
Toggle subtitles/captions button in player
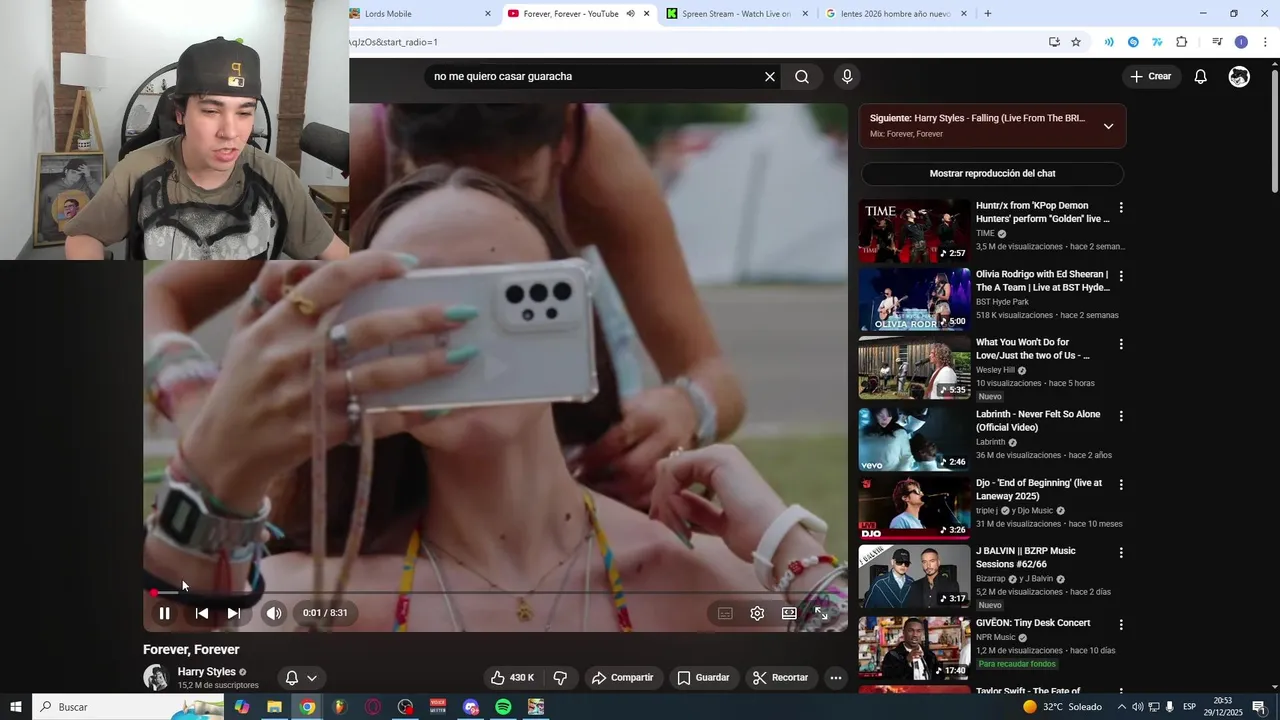tap(725, 613)
